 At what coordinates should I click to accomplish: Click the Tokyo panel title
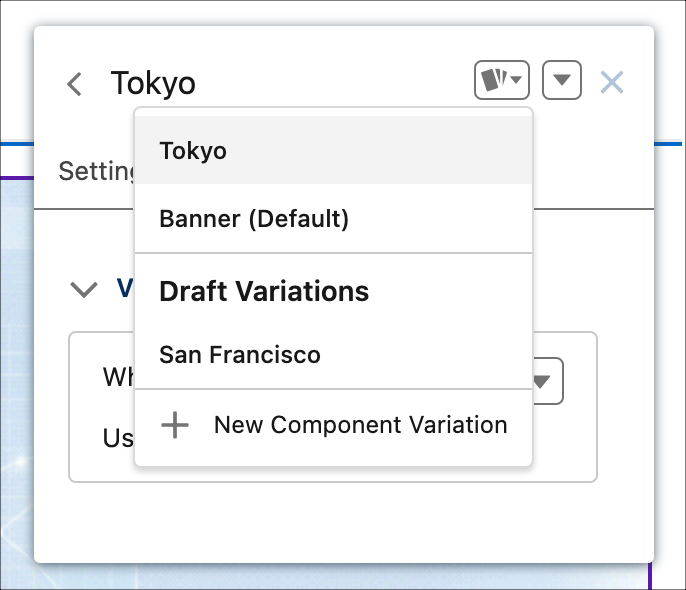pyautogui.click(x=153, y=83)
